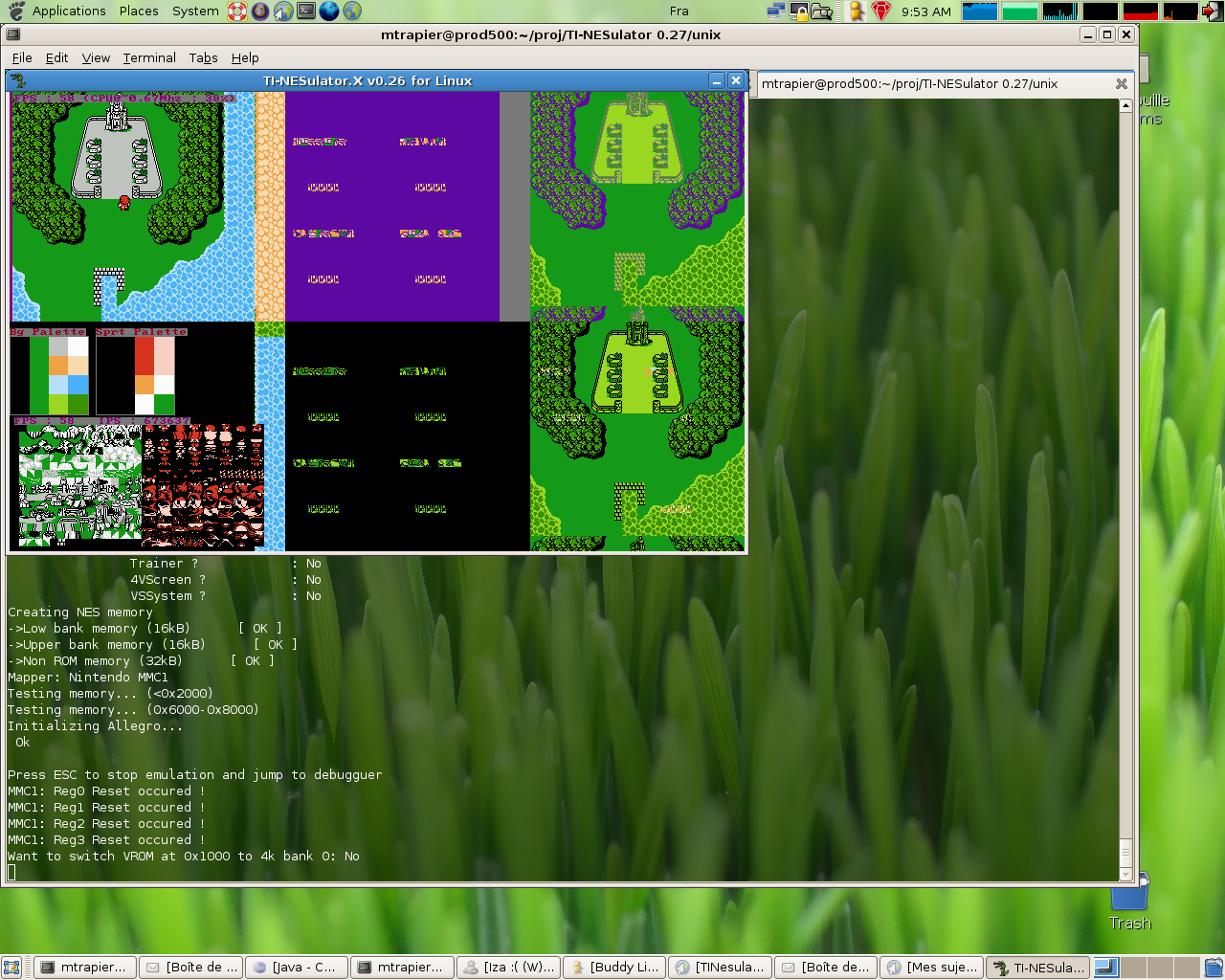The image size is (1225, 980).
Task: Click the 'Want to switch VROM' terminal line
Action: [184, 857]
